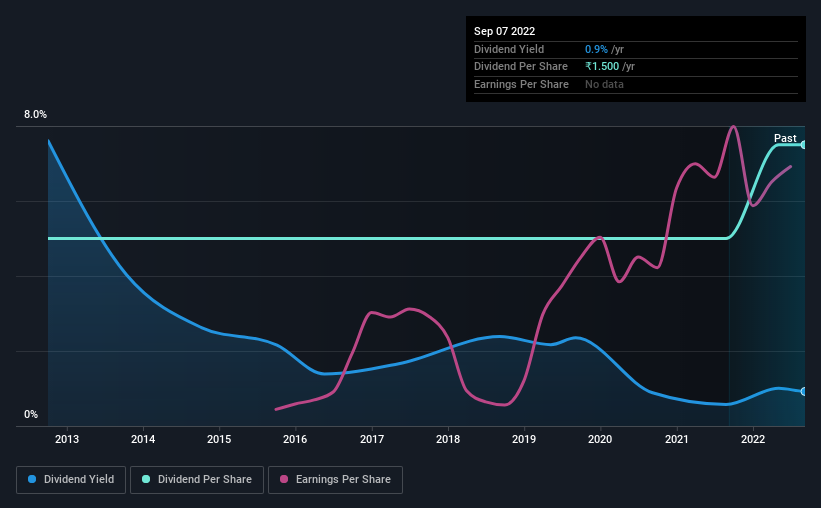Select the 2019 label on the x-axis

click(x=524, y=439)
